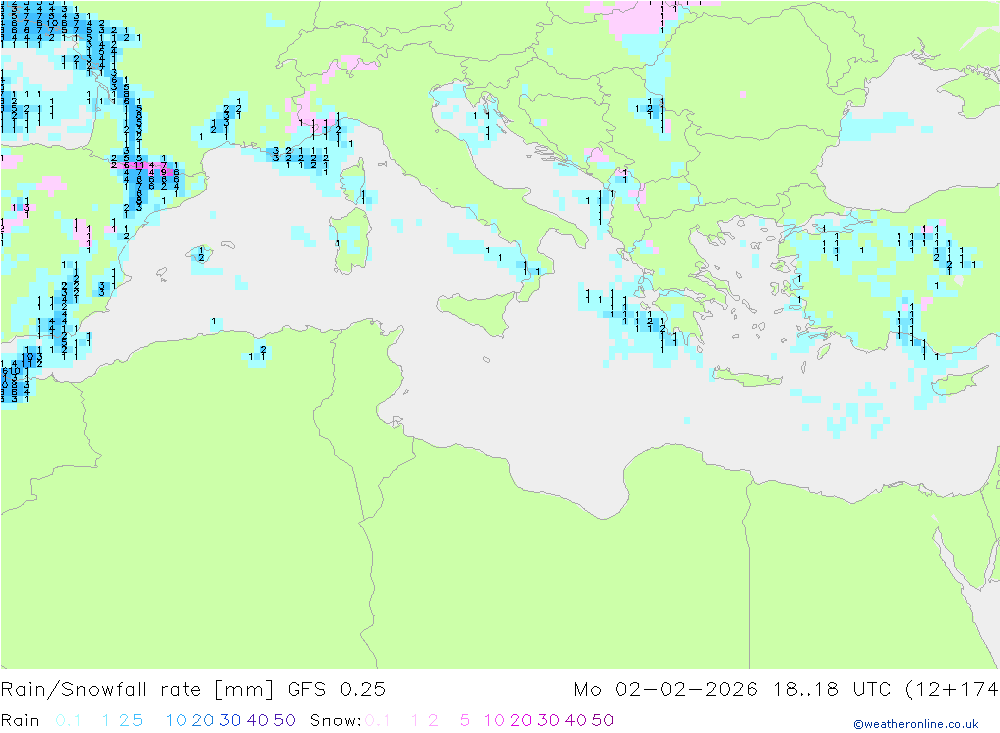Pick the Rain 20 legend color value
Viewport: 1000px width, 733px height.
point(203,720)
